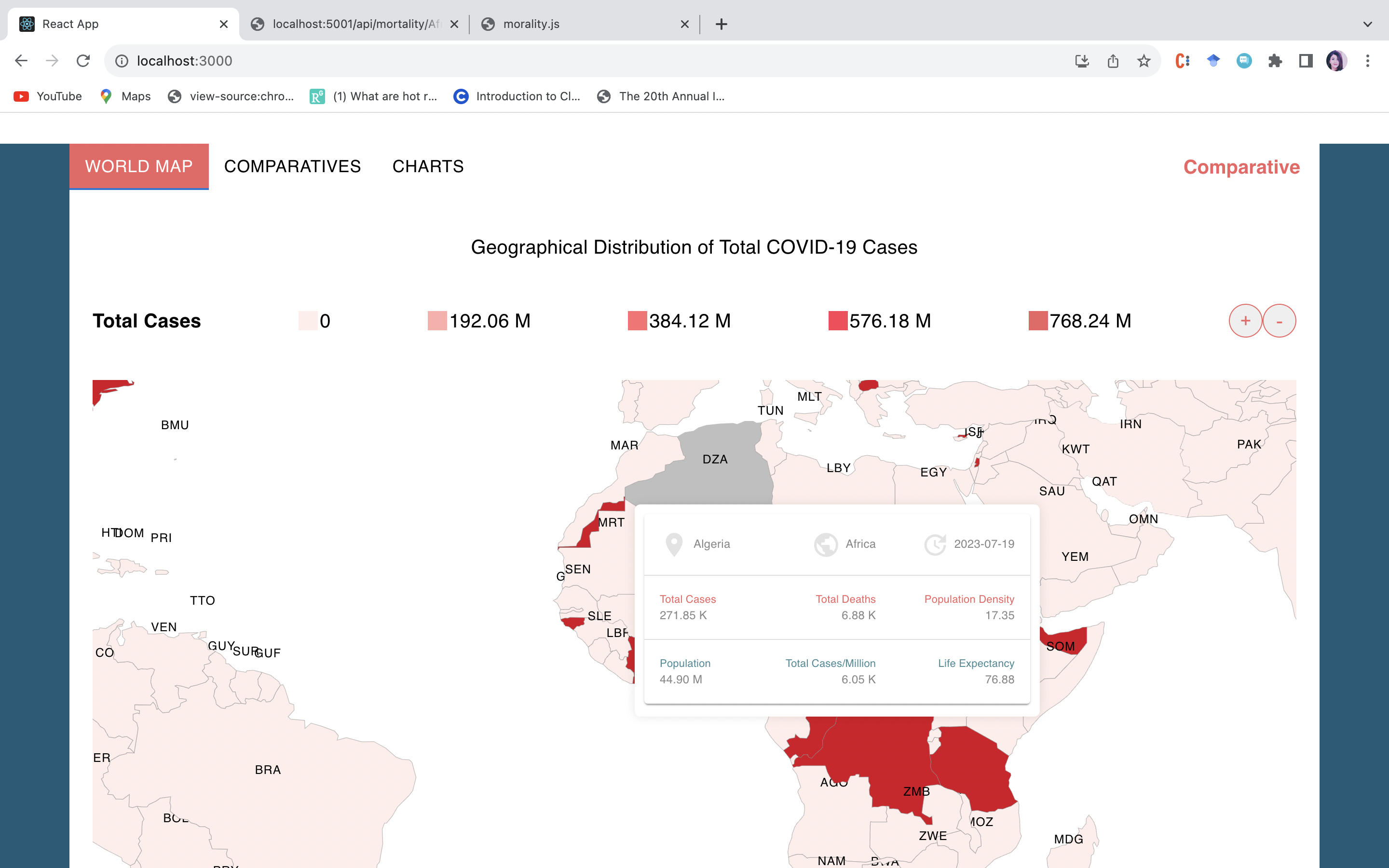Viewport: 1389px width, 868px height.
Task: Reload the page with refresh icon
Action: (83, 61)
